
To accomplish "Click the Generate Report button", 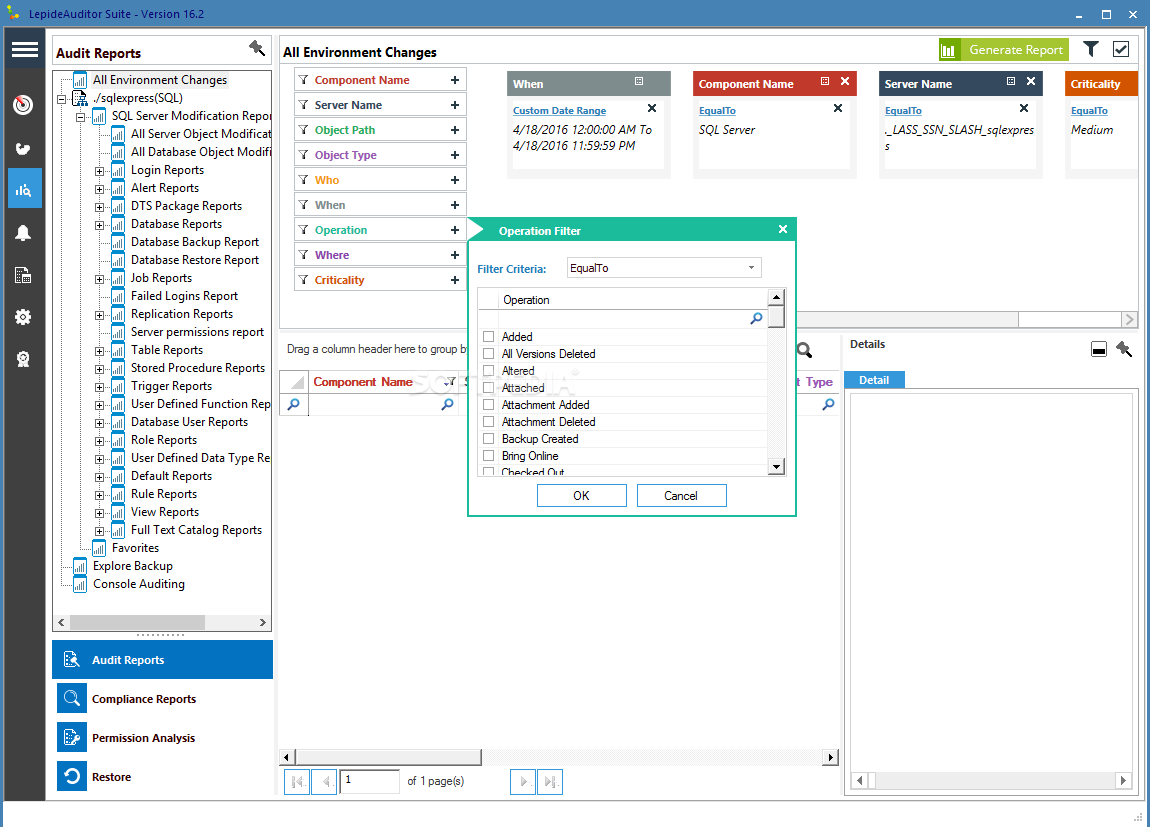I will coord(1003,50).
